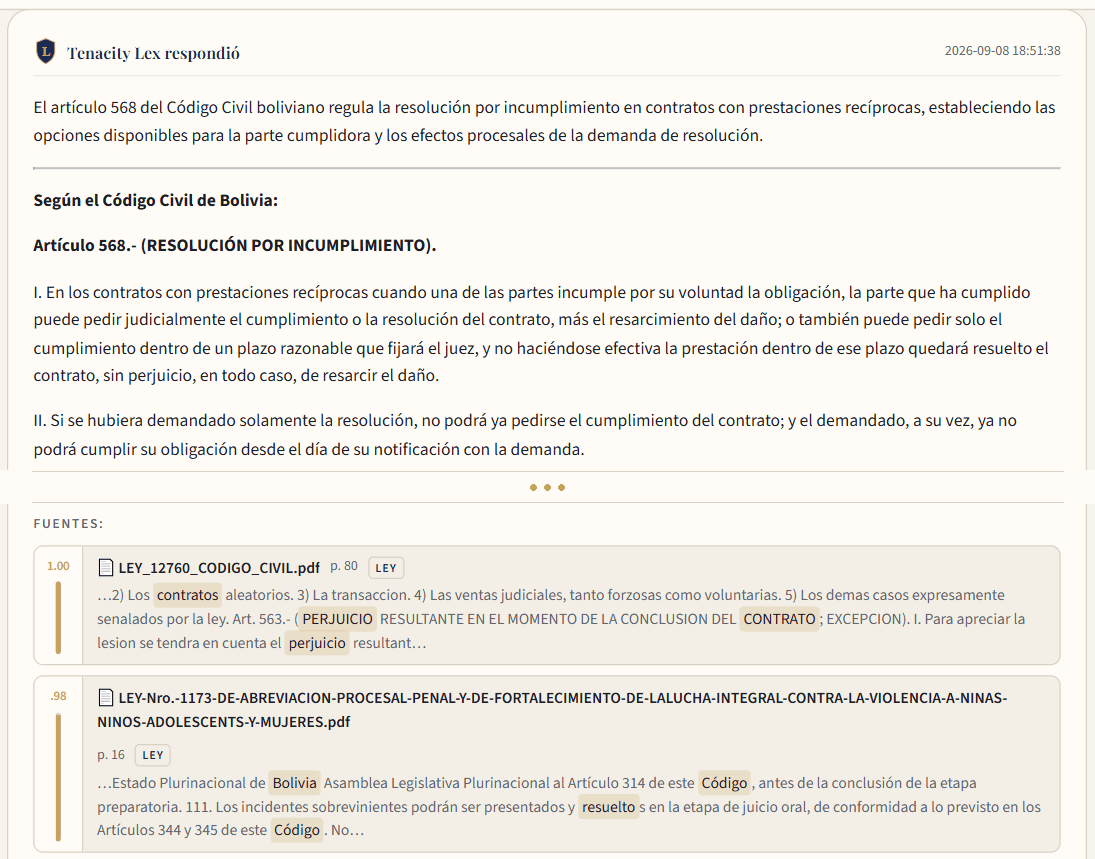Click highlighted 'PERJUICIO' in uppercase in first source

click(337, 619)
